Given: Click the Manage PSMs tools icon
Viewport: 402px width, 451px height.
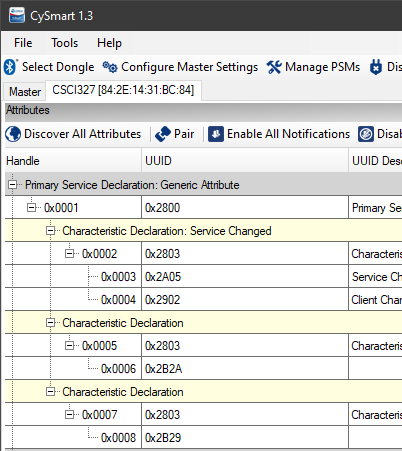Looking at the screenshot, I should coord(274,67).
